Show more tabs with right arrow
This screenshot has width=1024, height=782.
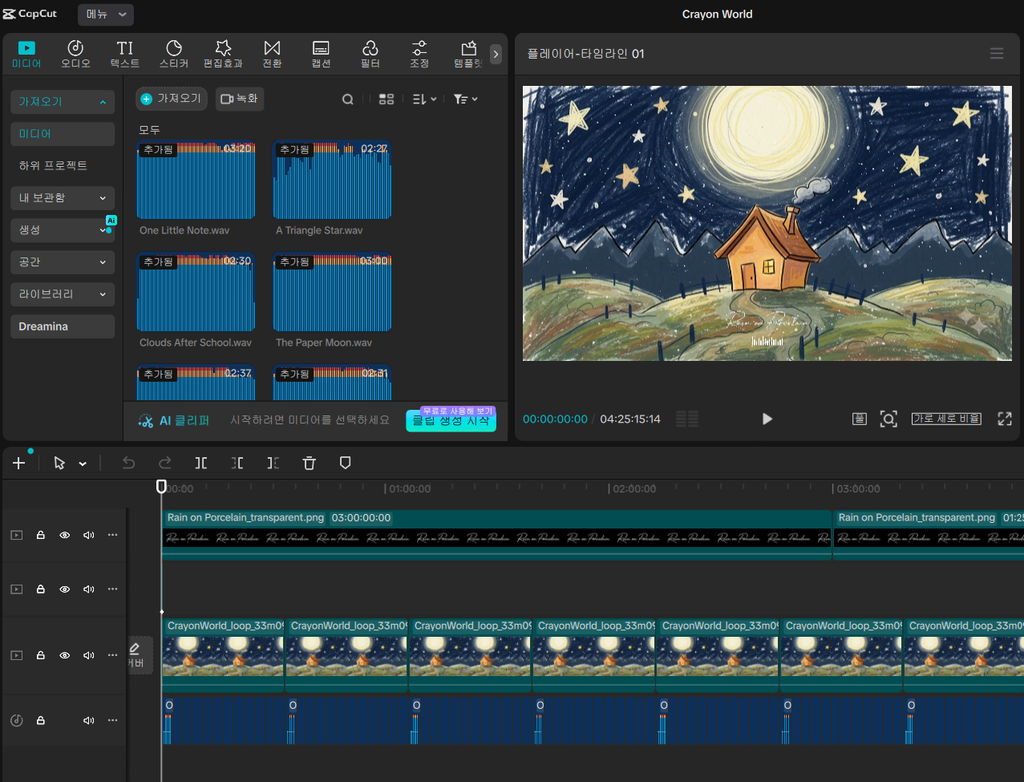(496, 54)
